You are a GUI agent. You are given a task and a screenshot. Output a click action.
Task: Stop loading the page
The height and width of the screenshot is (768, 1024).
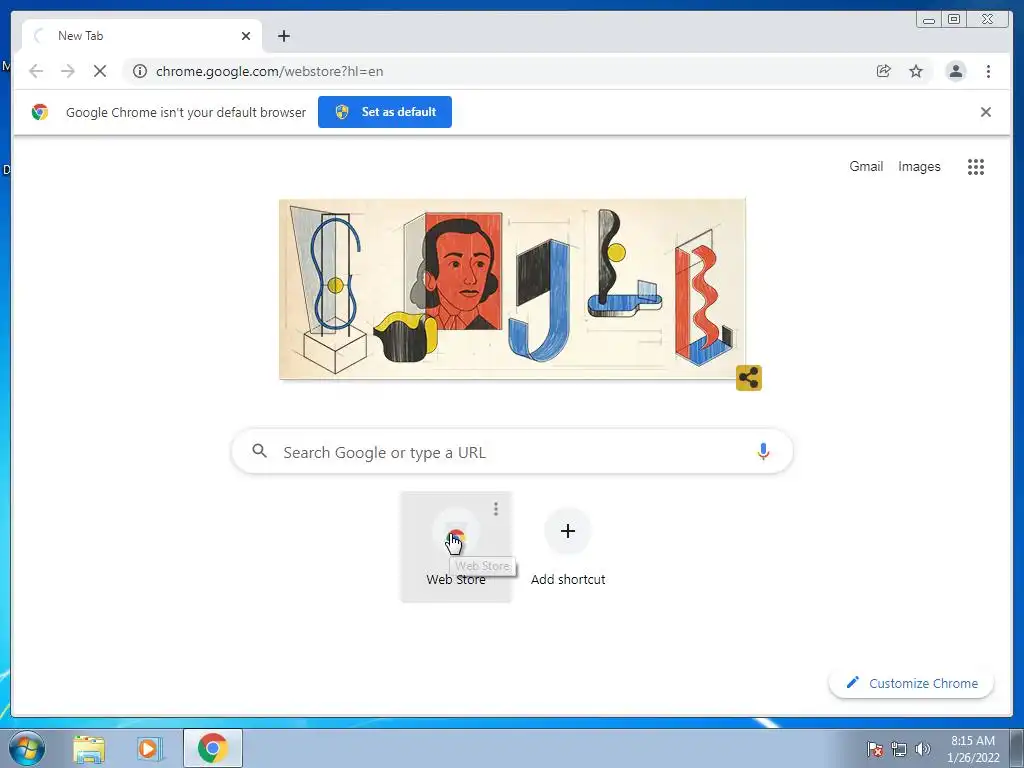point(100,71)
